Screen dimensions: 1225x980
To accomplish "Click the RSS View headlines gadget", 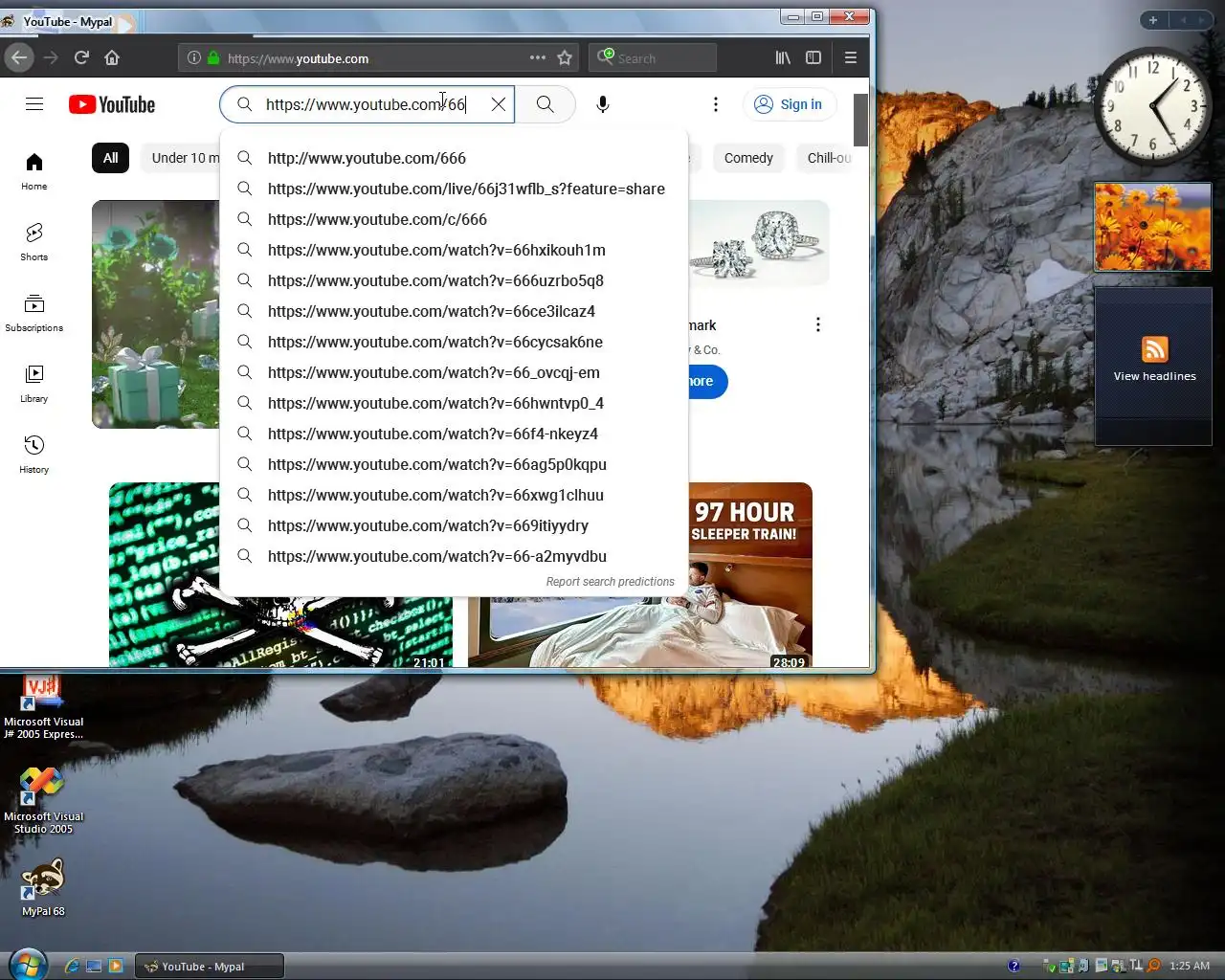I will 1153,366.
